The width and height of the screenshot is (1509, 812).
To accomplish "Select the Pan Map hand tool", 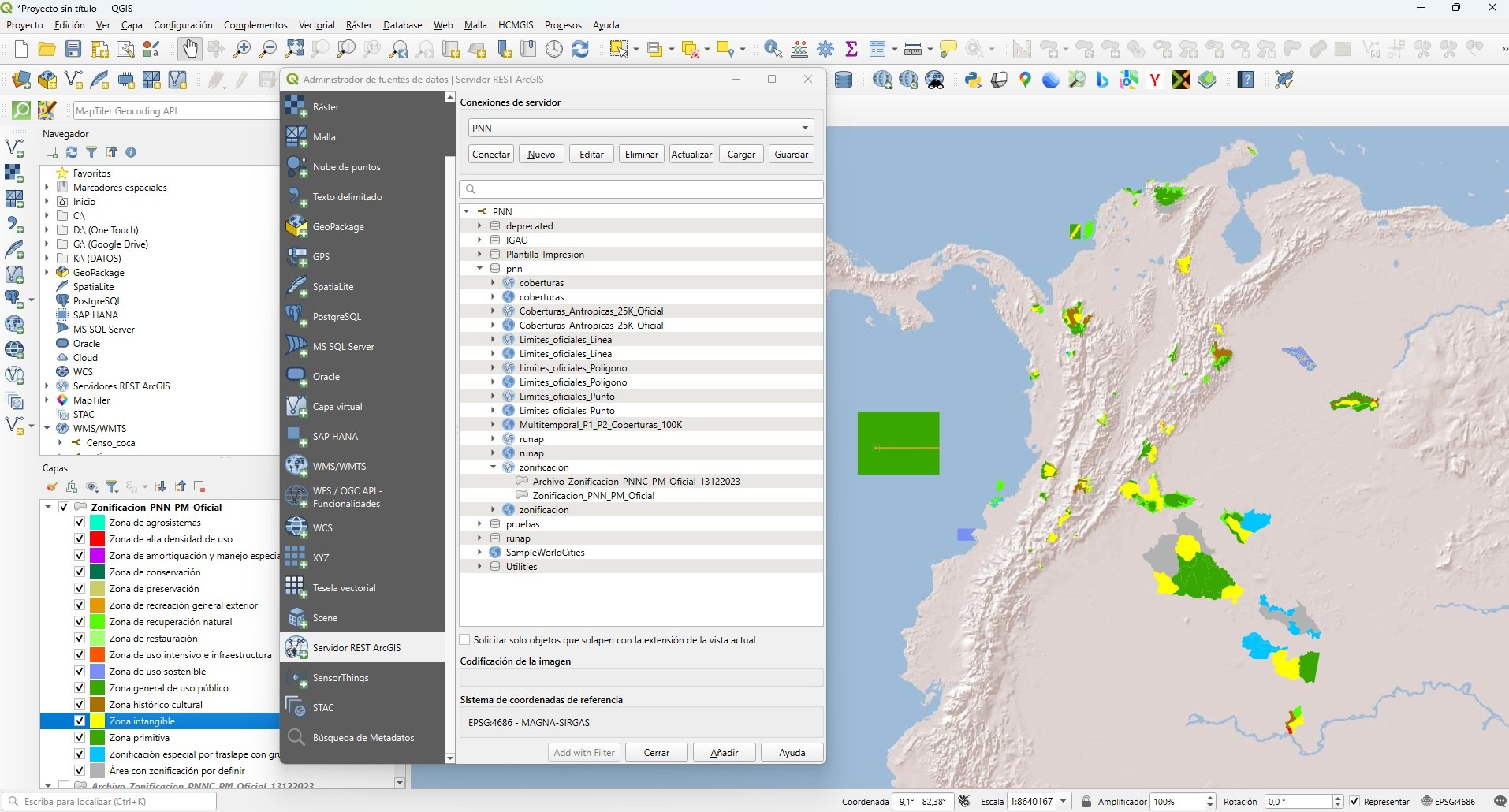I will click(190, 49).
